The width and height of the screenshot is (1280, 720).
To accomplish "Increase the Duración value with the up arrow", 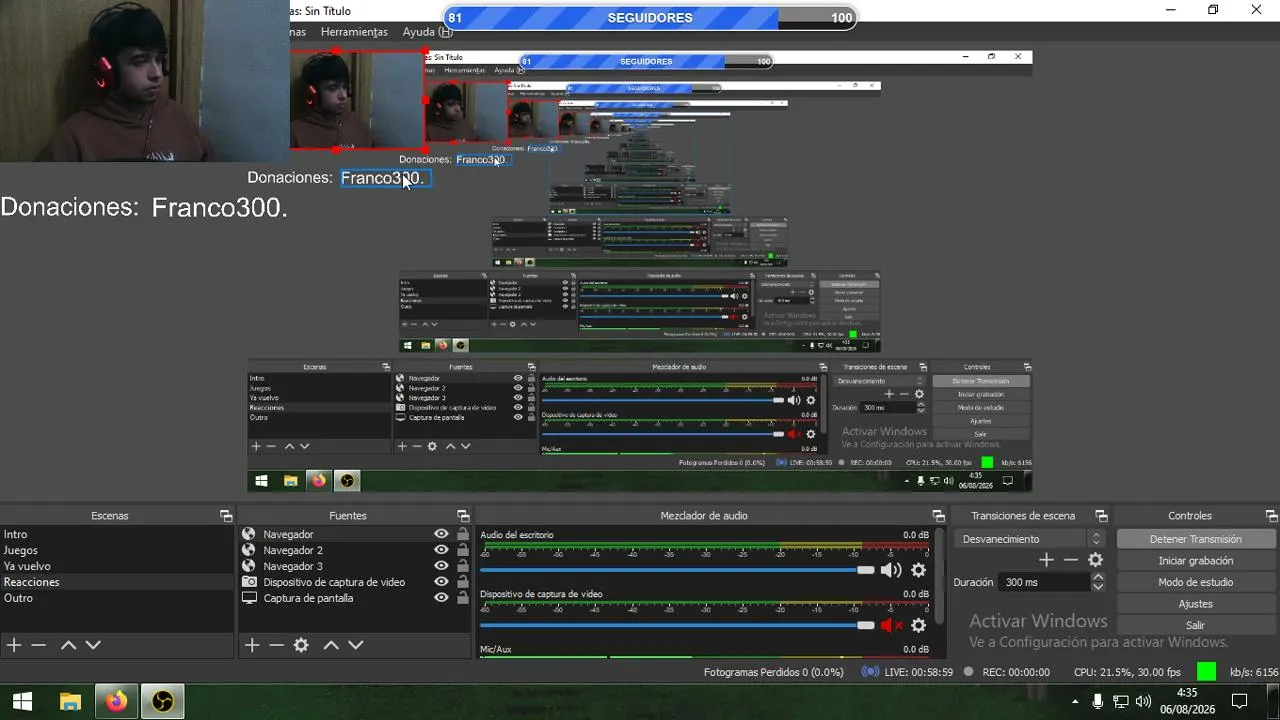I will [1098, 577].
